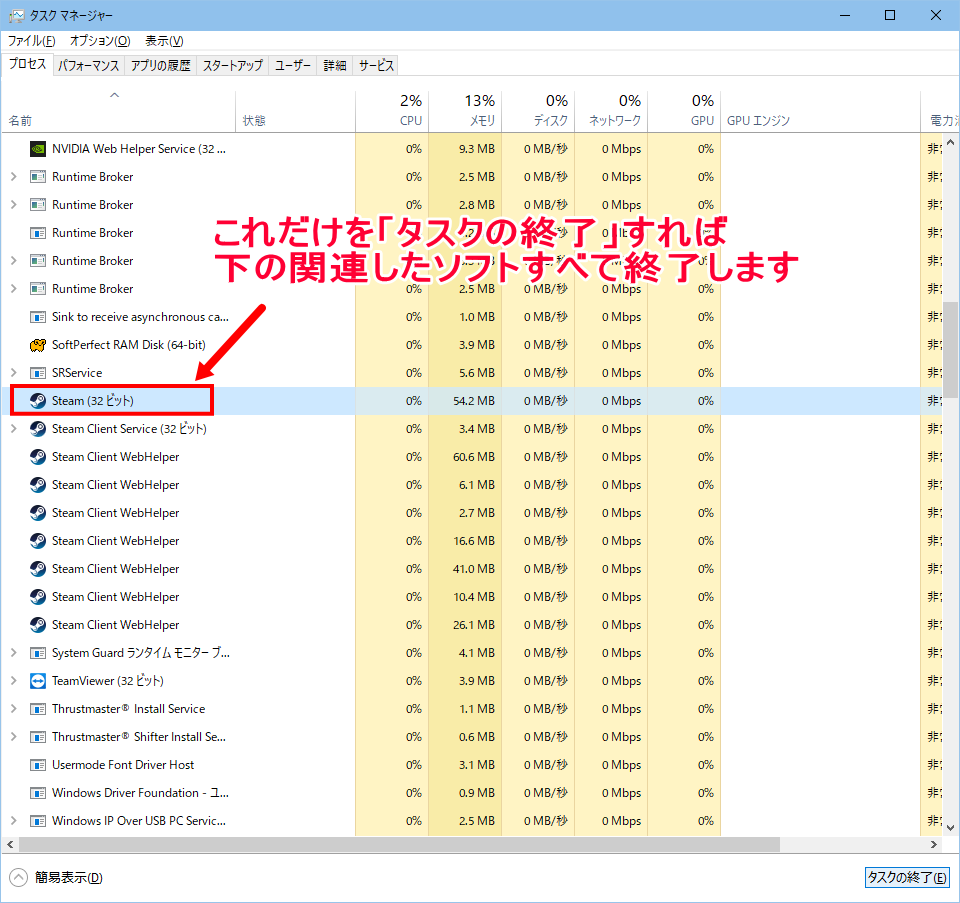Viewport: 960px width, 903px height.
Task: Click icon of Steam Client WebHelper using 60.6 MB
Action: tap(38, 457)
